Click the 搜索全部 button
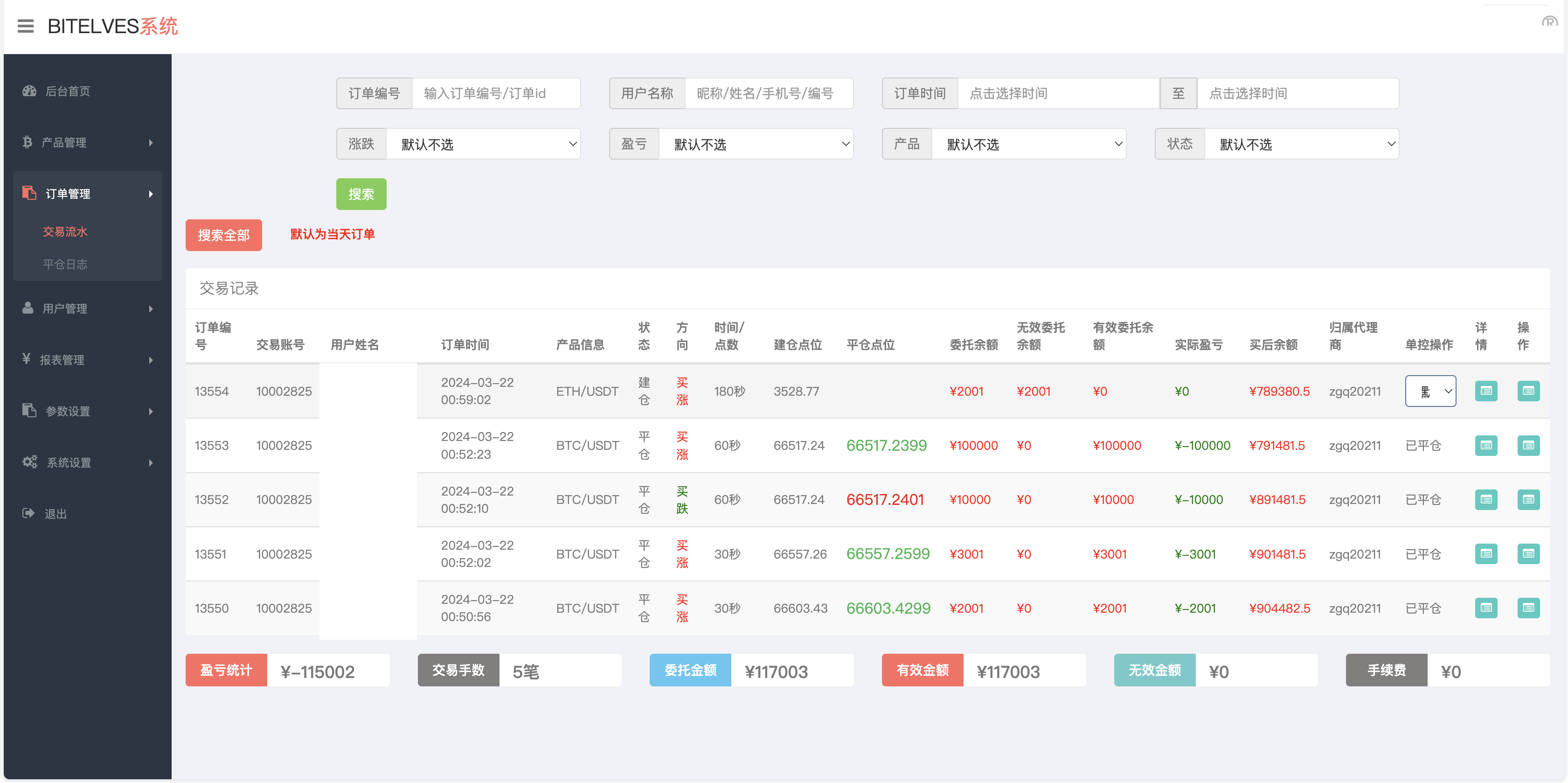 223,235
